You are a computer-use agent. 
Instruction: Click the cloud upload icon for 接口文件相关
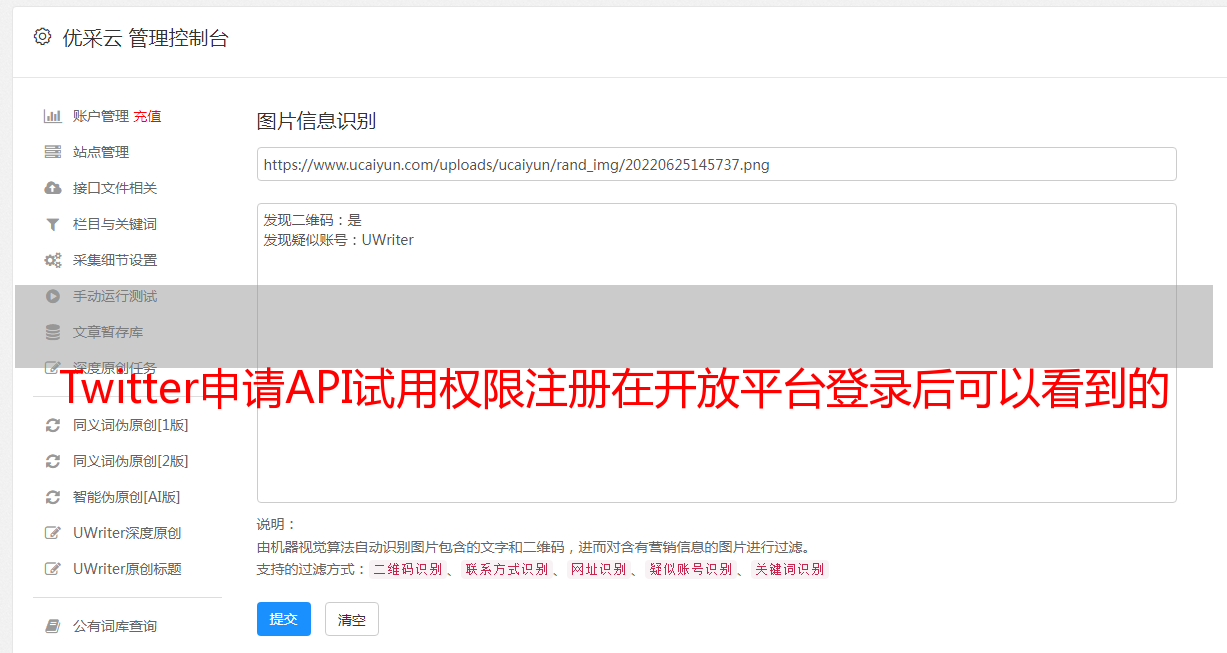(x=53, y=188)
